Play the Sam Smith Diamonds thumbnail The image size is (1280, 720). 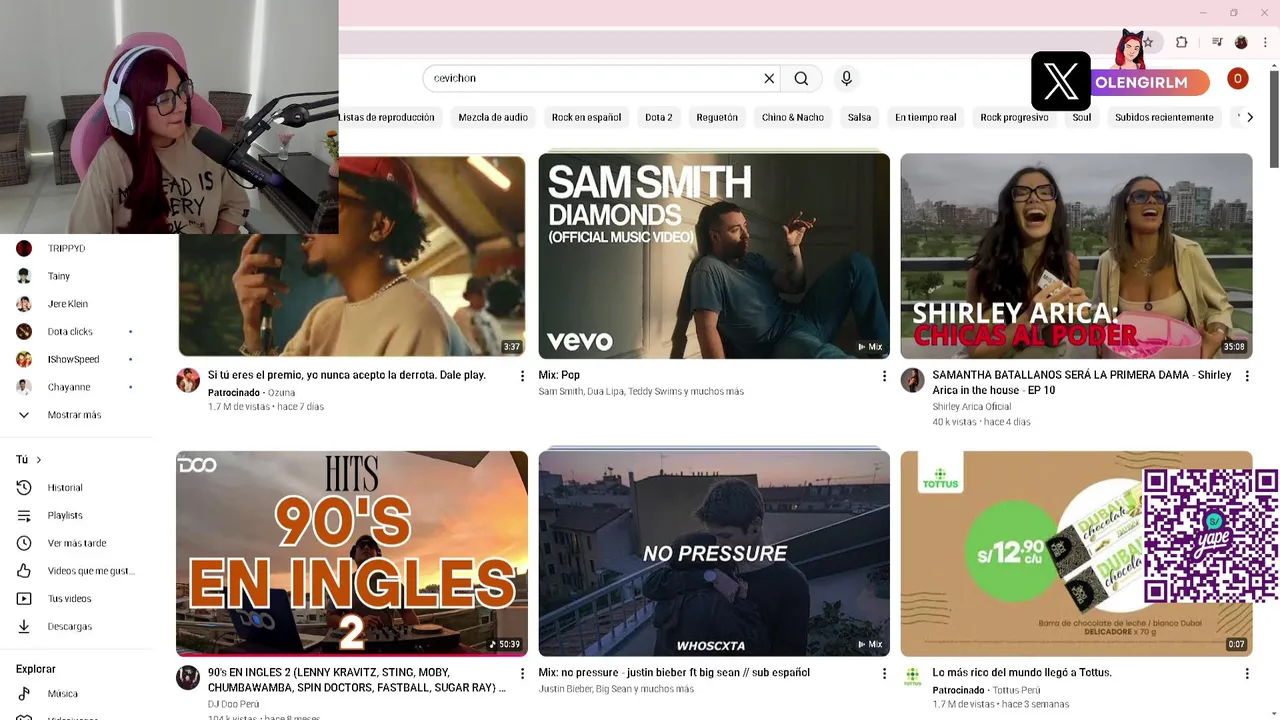tap(714, 256)
